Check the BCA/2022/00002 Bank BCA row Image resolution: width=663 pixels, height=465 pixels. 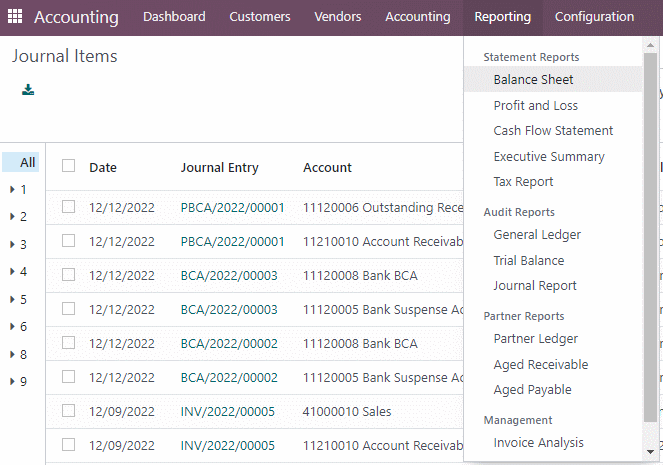pyautogui.click(x=68, y=342)
